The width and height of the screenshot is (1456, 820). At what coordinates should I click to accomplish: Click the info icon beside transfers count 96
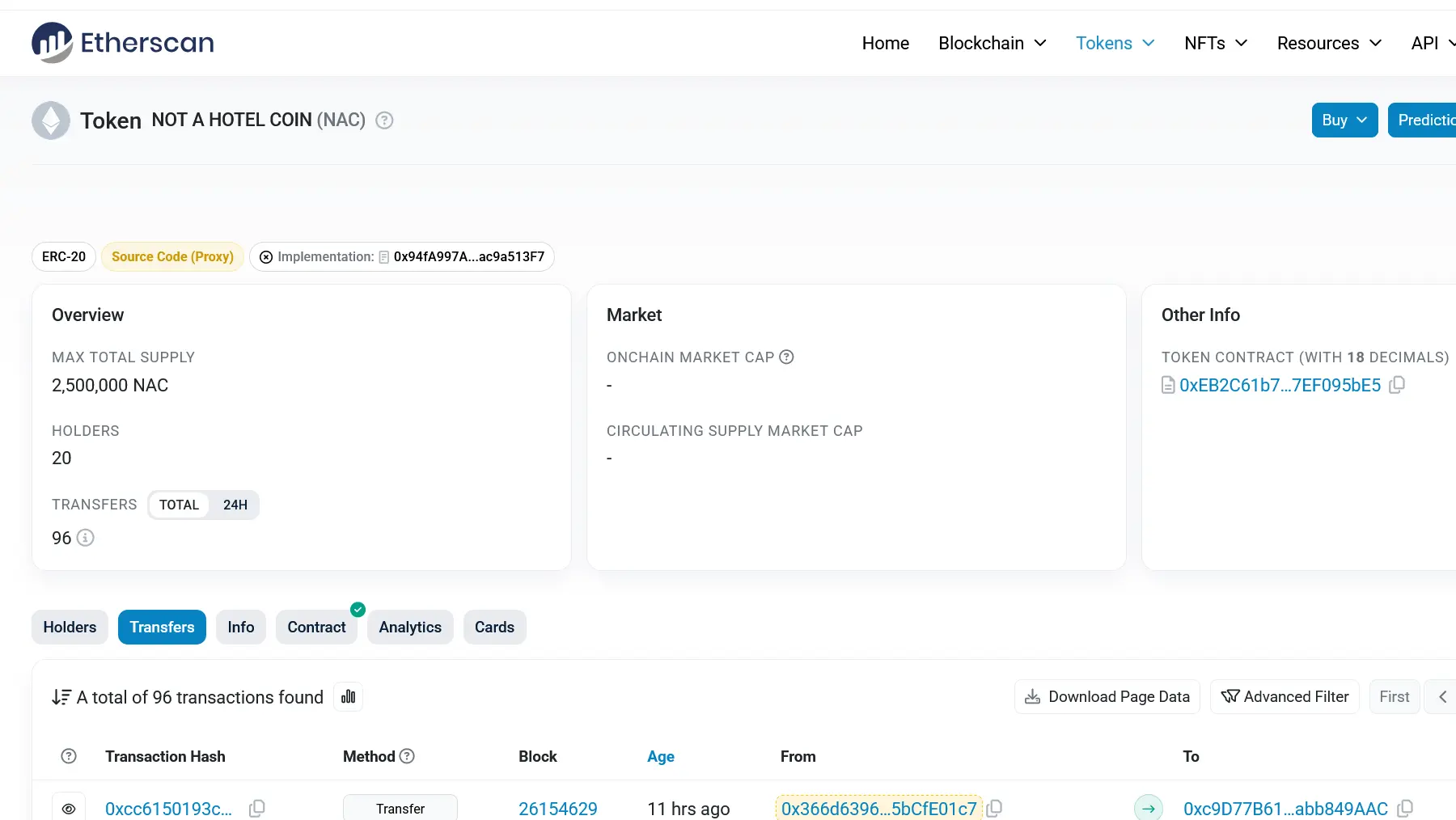86,538
